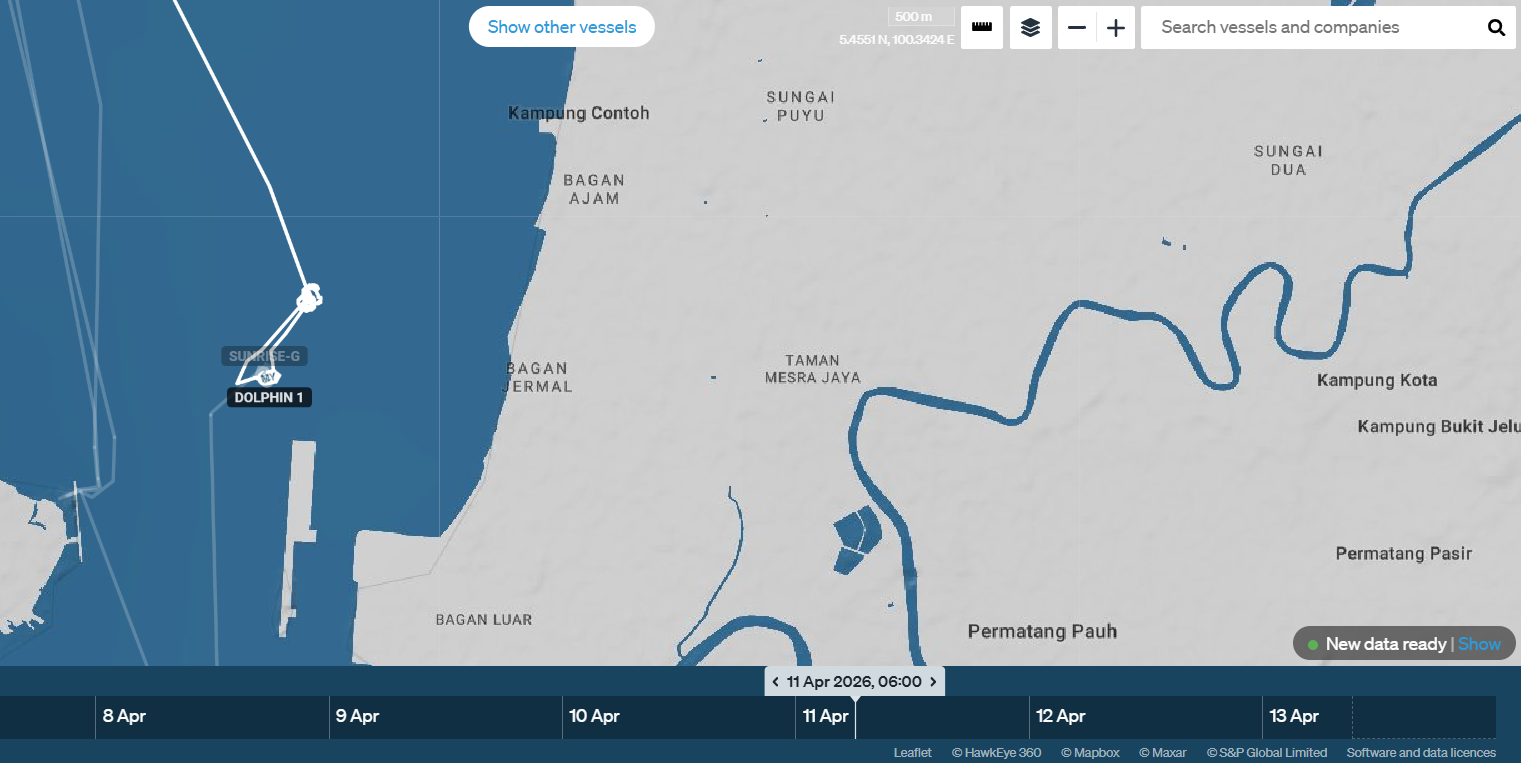
Task: Step timeline forward with right chevron
Action: click(x=933, y=682)
